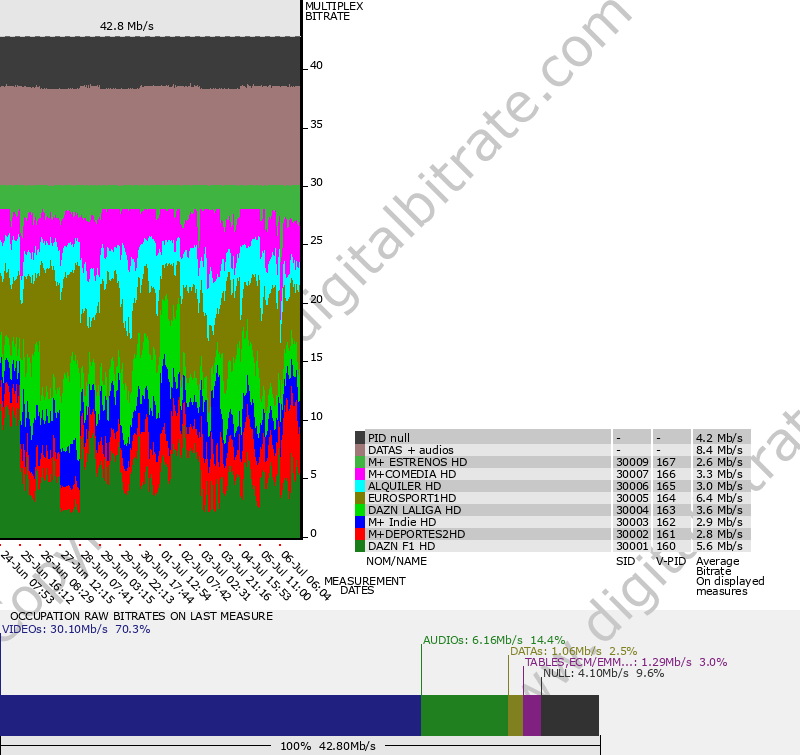Click the 06-Jul 06:04 measurement date label
The width and height of the screenshot is (800, 755).
305,575
